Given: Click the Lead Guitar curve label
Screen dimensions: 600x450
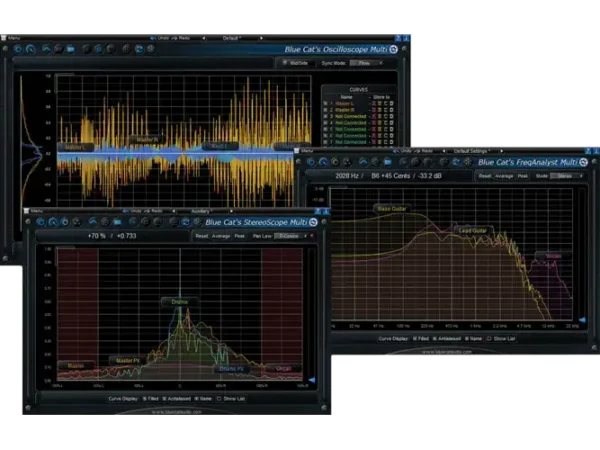Looking at the screenshot, I should [473, 230].
